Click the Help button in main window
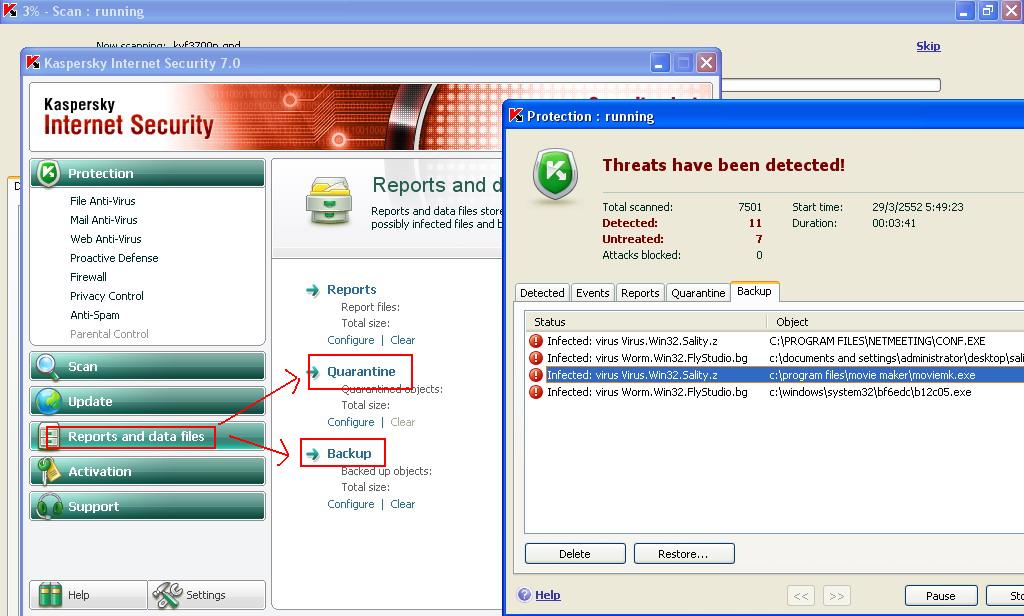1024x616 pixels. (x=89, y=594)
